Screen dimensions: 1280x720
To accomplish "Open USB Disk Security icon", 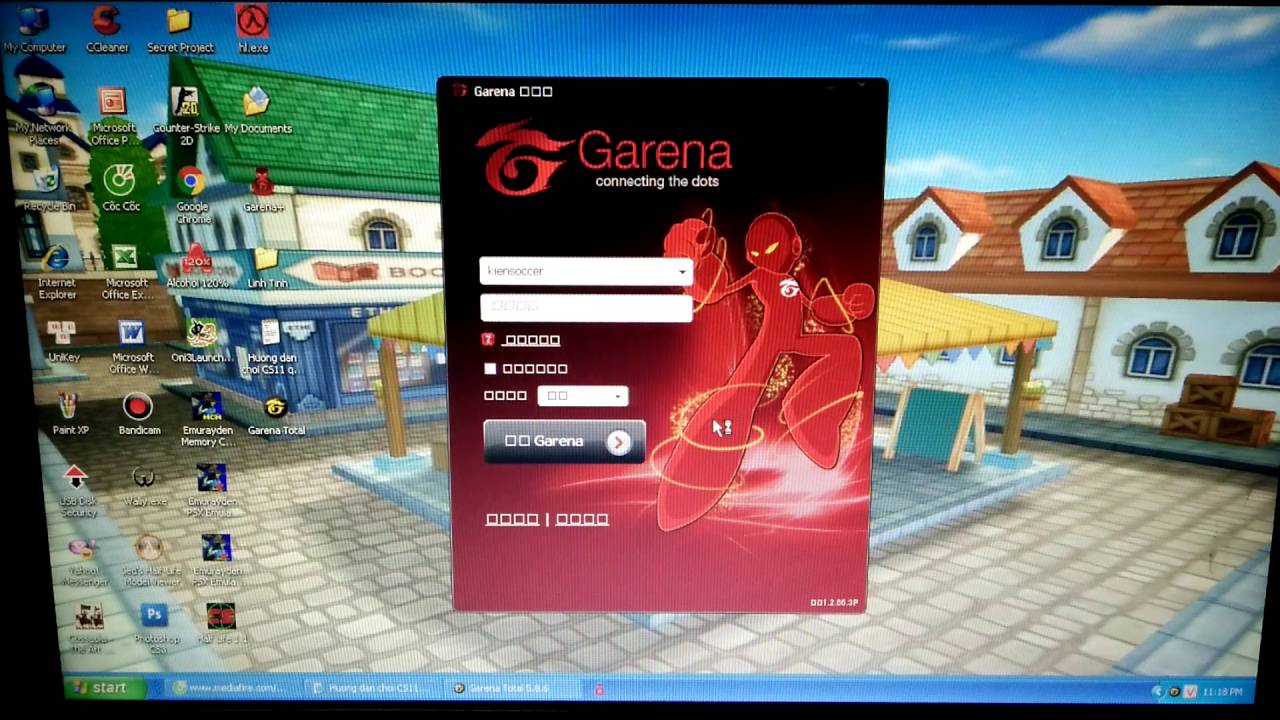I will pos(77,491).
